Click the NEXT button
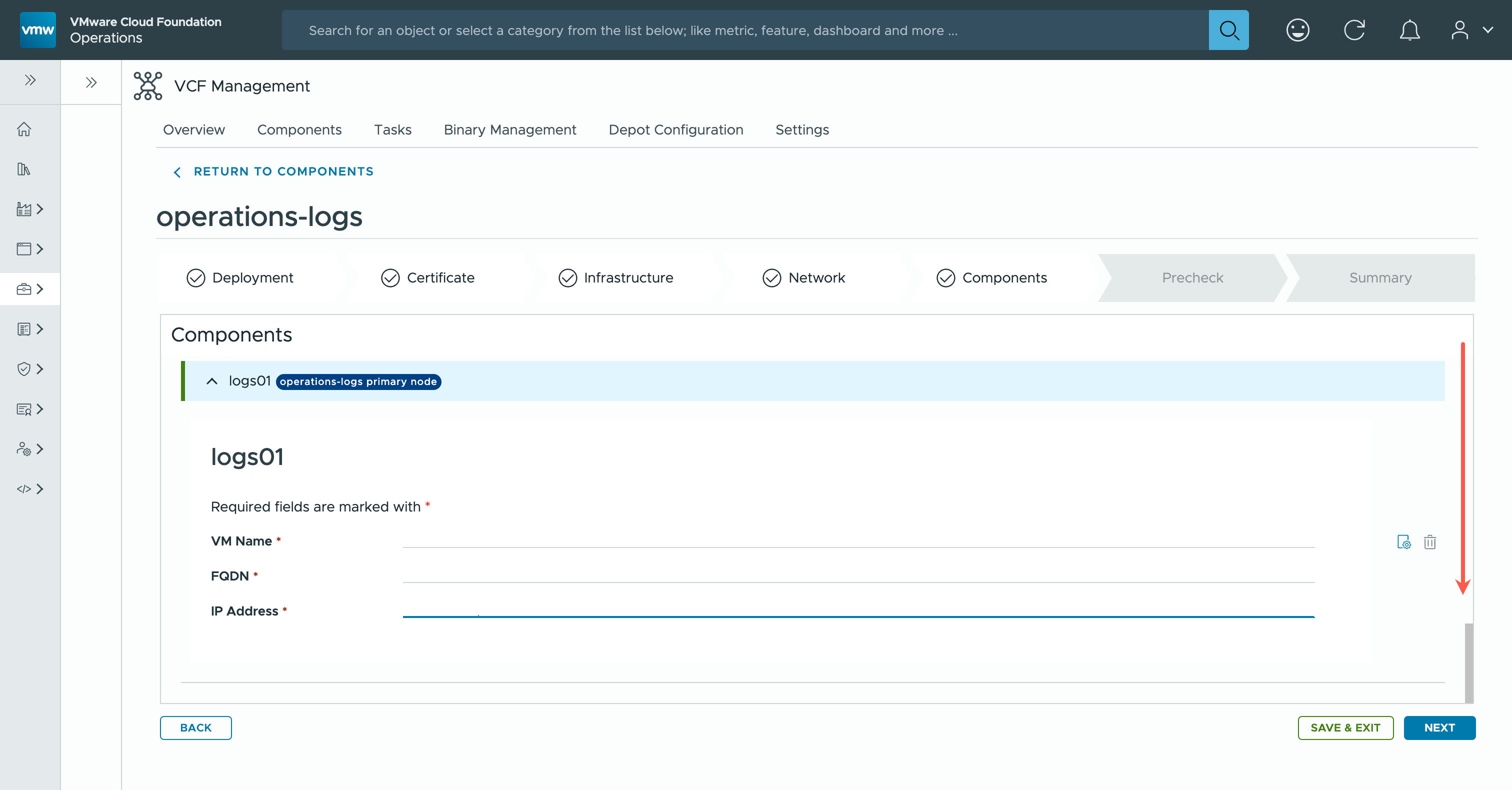1512x790 pixels. (1438, 728)
